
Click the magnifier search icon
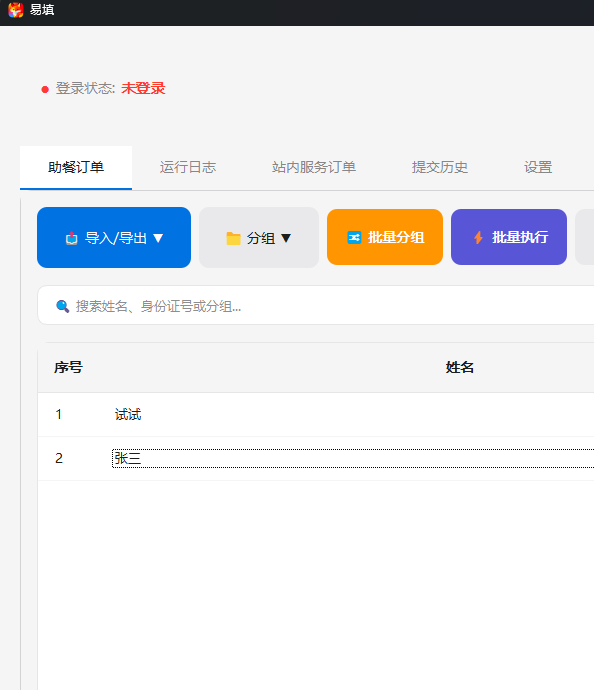[62, 306]
